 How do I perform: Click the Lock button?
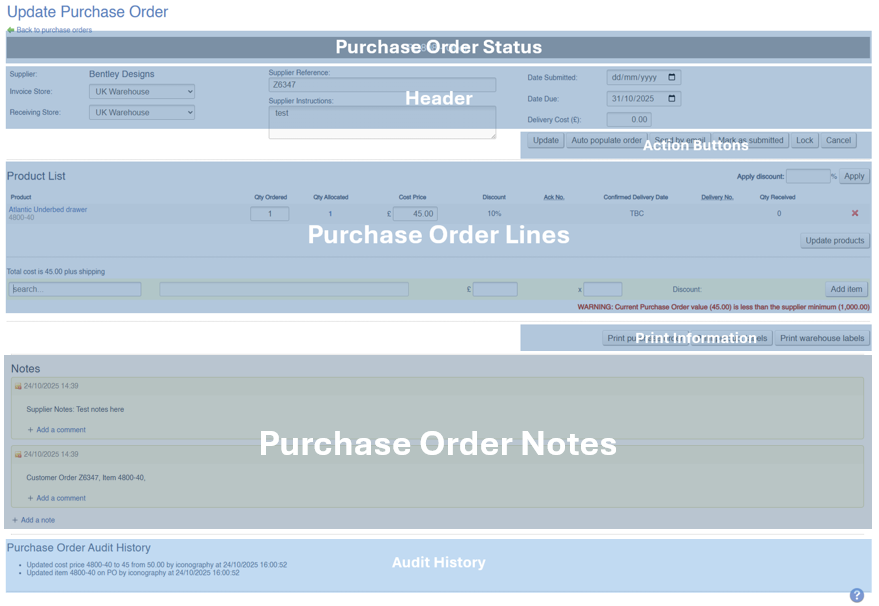(804, 141)
